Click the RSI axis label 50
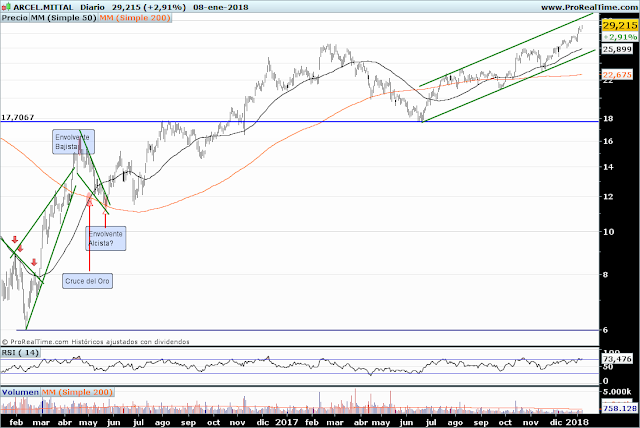 coord(608,367)
